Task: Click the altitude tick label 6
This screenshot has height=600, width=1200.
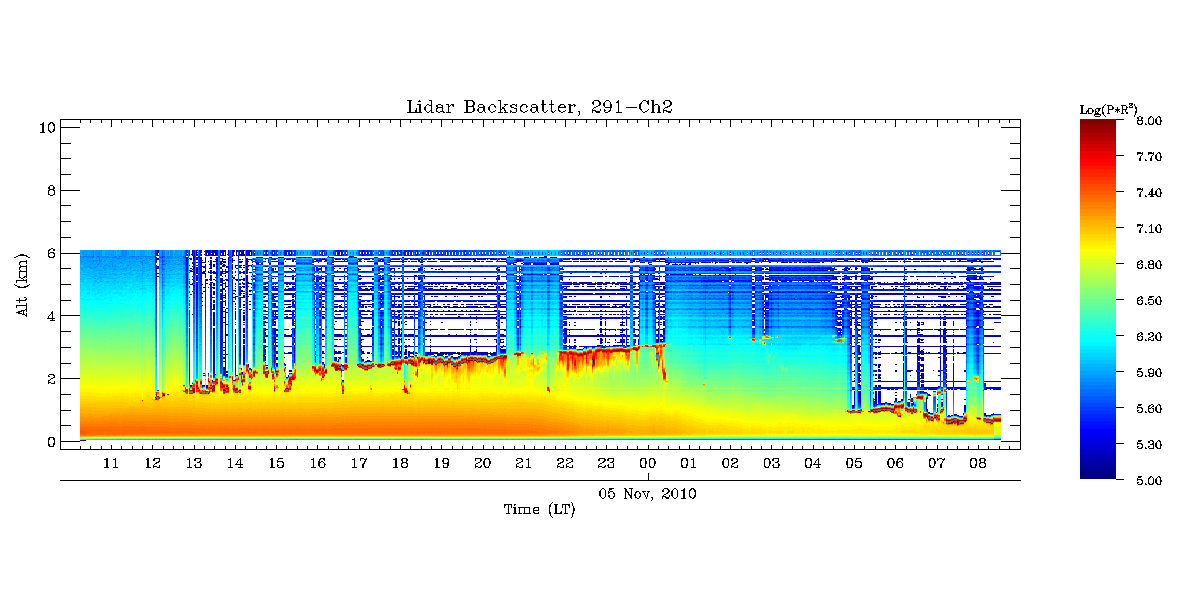Action: (50, 253)
